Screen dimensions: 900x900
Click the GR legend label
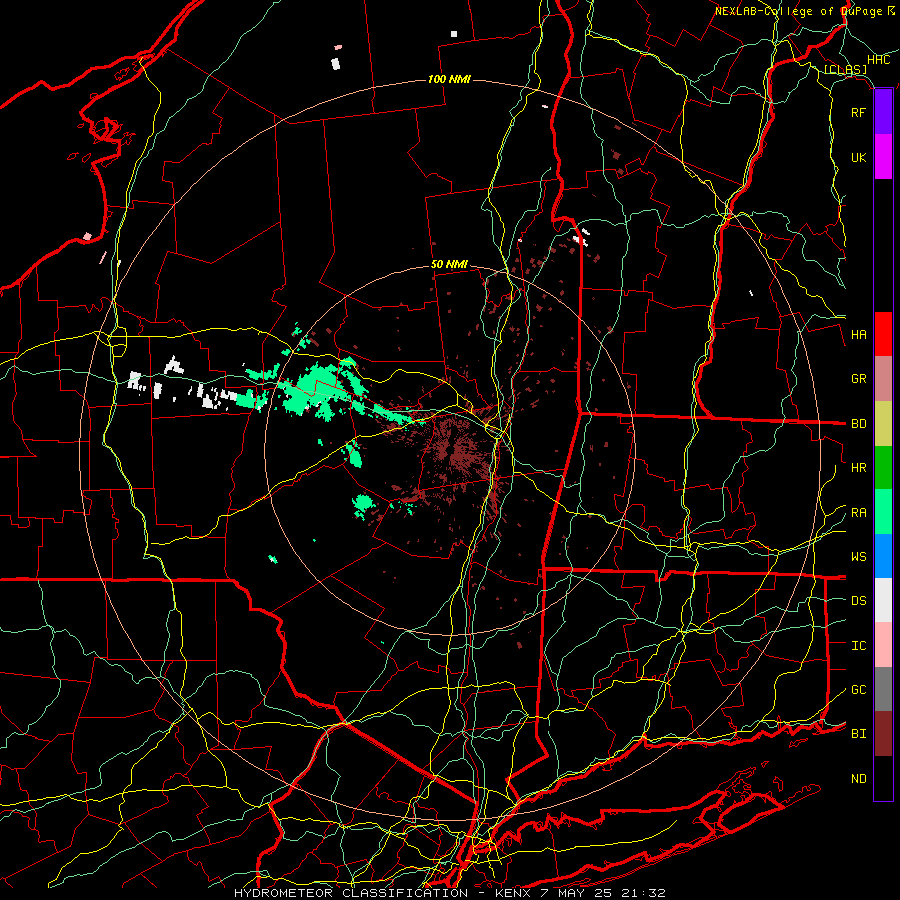click(x=858, y=379)
